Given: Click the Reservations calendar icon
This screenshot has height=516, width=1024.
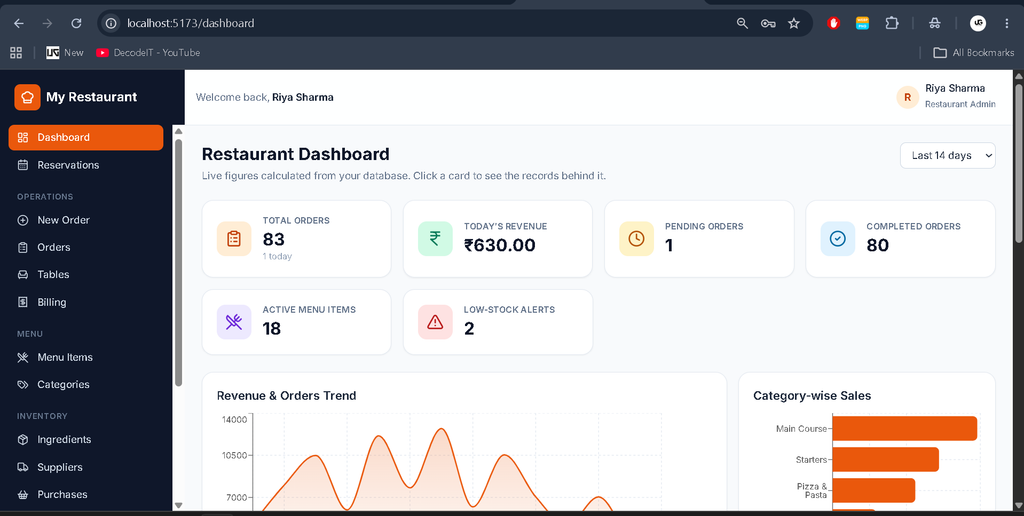Looking at the screenshot, I should click(23, 165).
